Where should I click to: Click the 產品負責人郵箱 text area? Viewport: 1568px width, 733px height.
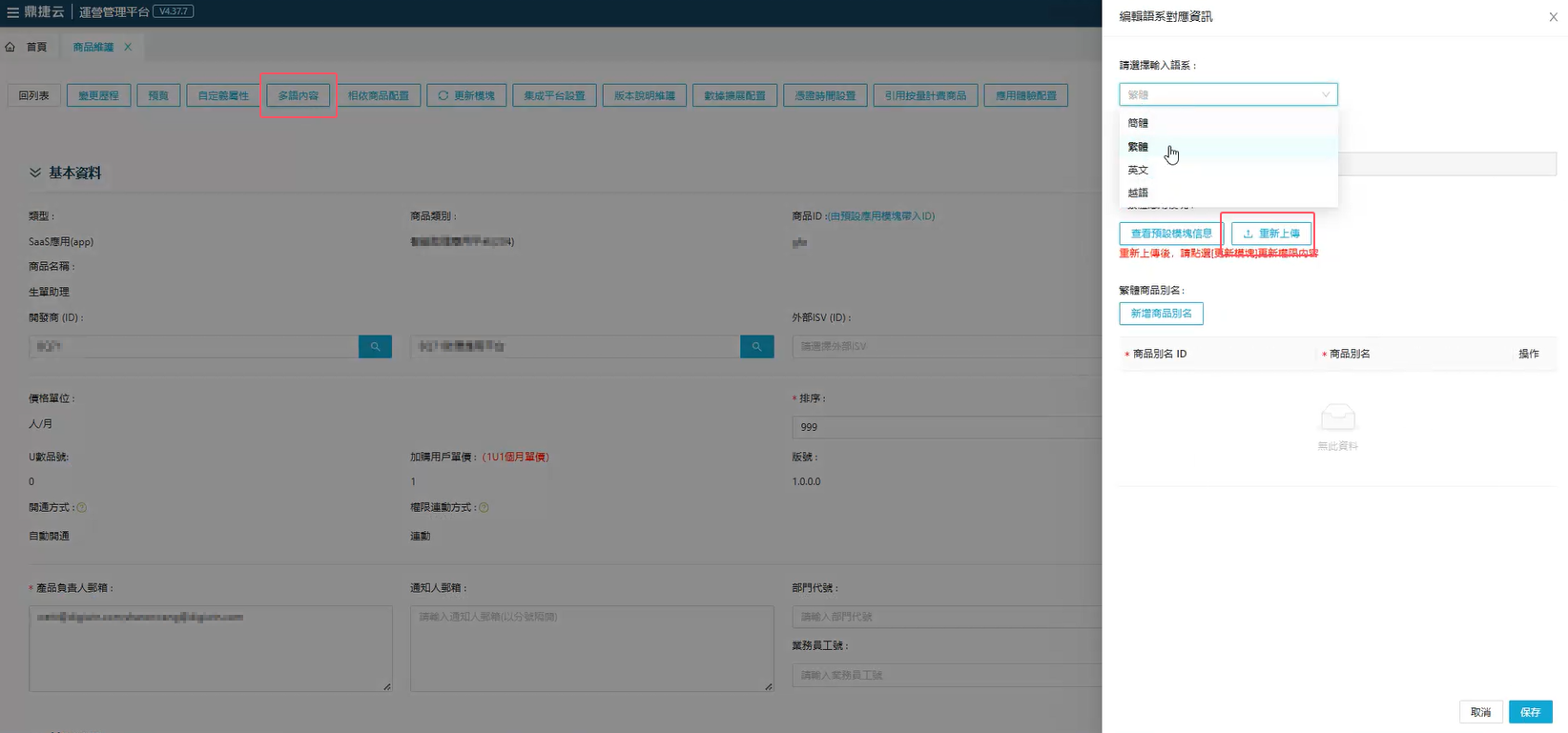(210, 648)
